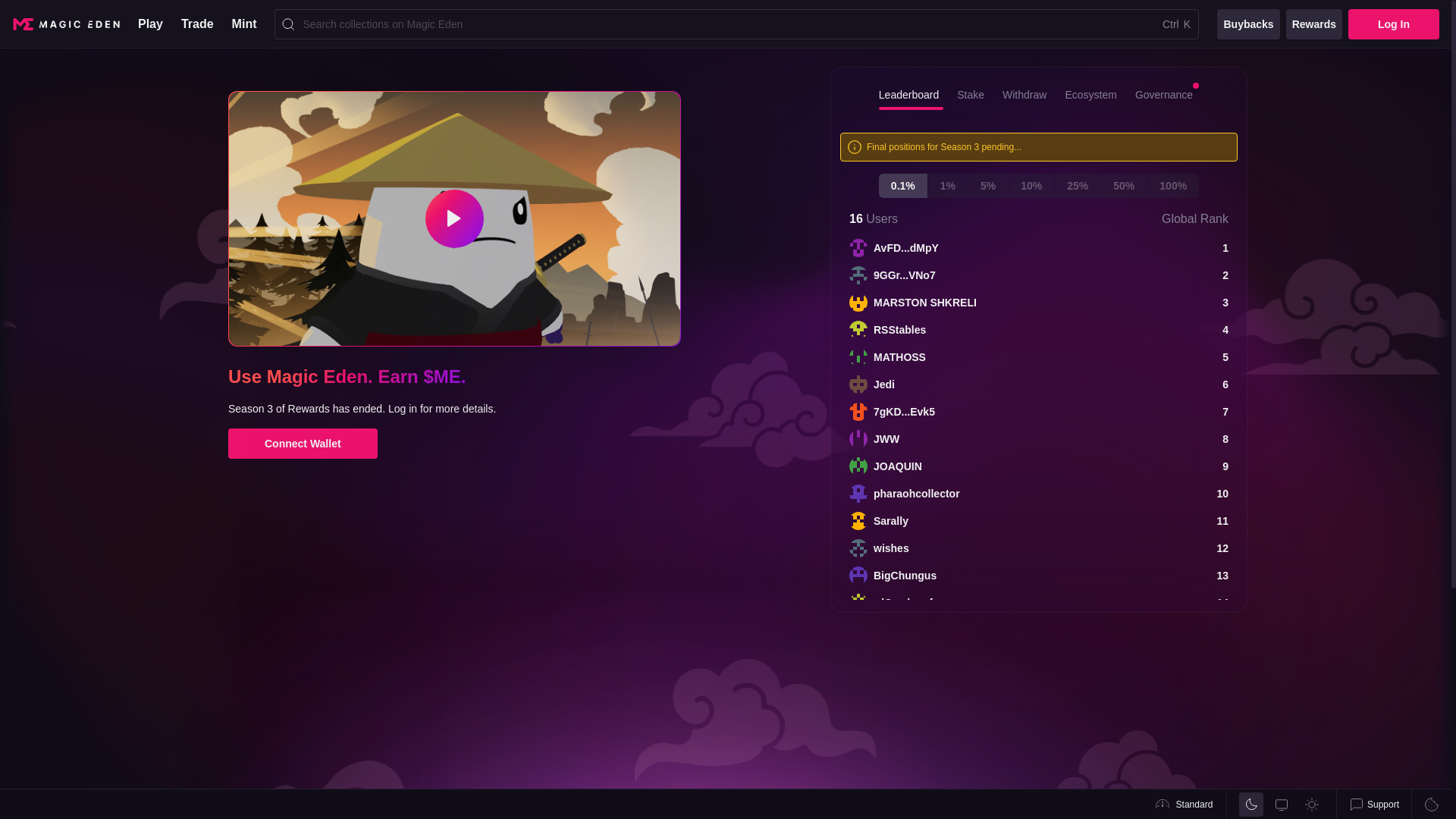This screenshot has height=819, width=1456.
Task: Switch to light mode sun icon
Action: click(x=1312, y=805)
